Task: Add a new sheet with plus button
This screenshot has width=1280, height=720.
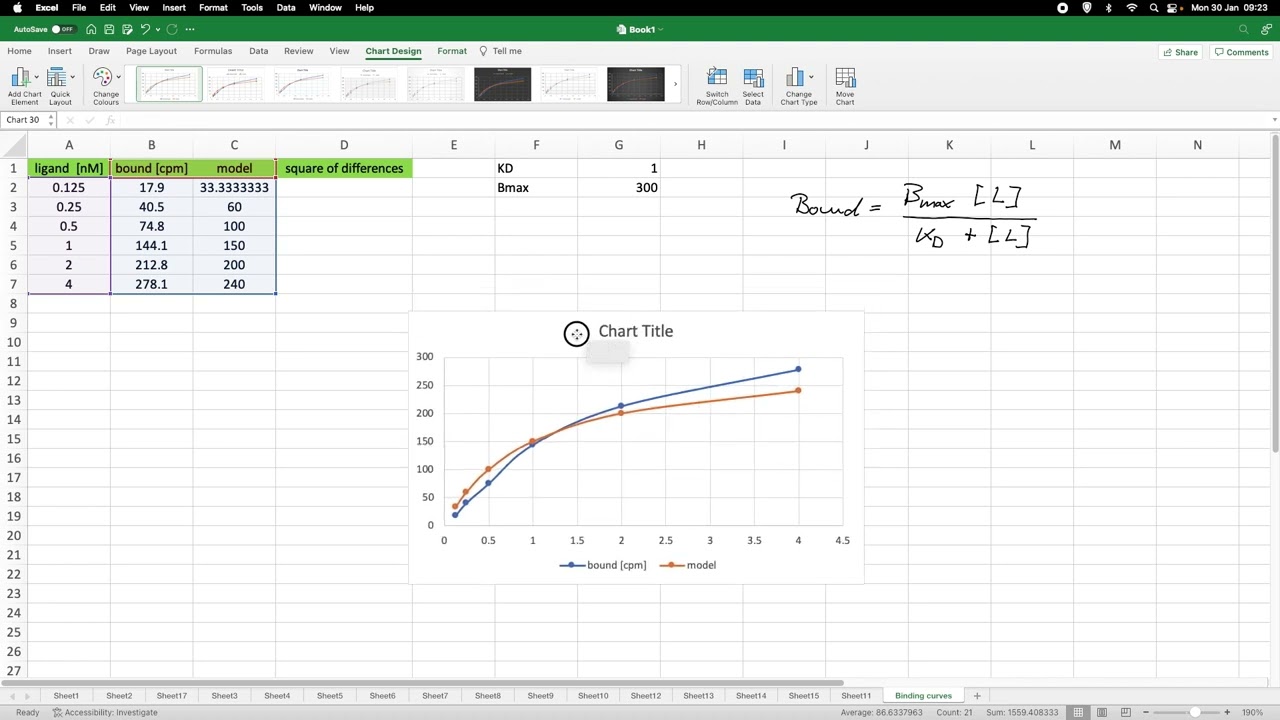Action: pyautogui.click(x=977, y=696)
